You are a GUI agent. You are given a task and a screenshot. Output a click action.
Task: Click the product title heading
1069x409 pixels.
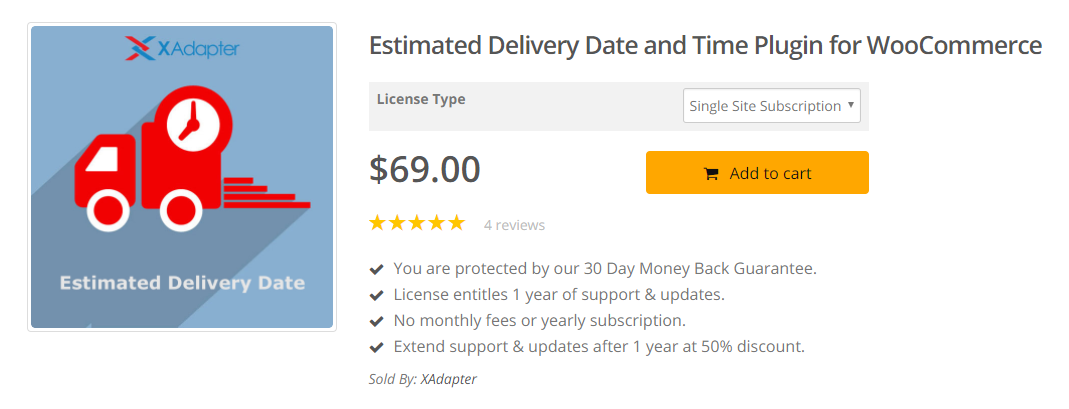pos(706,46)
